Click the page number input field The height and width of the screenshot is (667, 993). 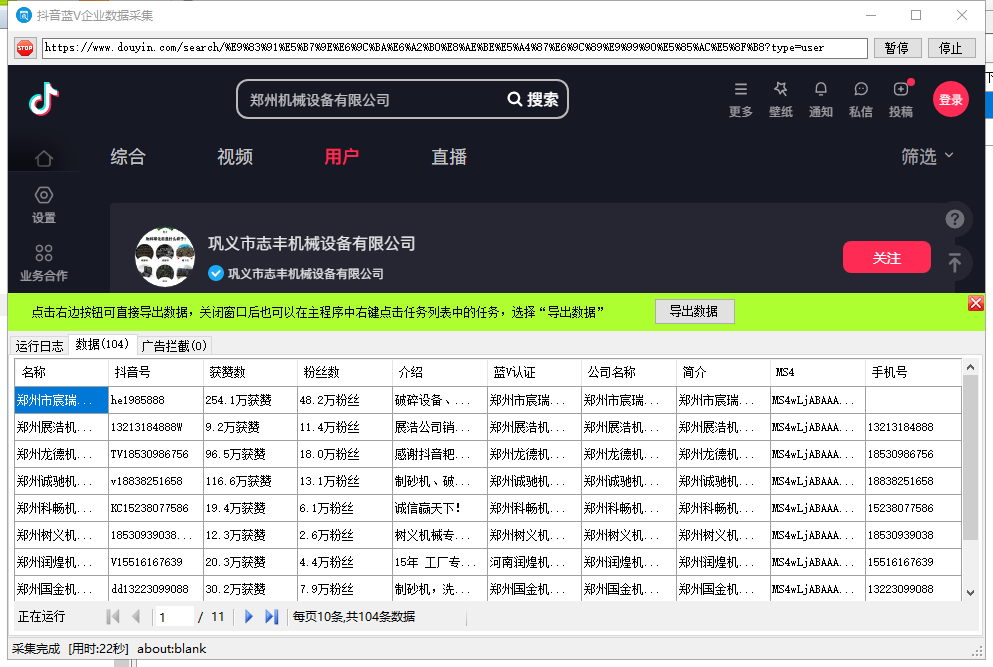[x=174, y=616]
